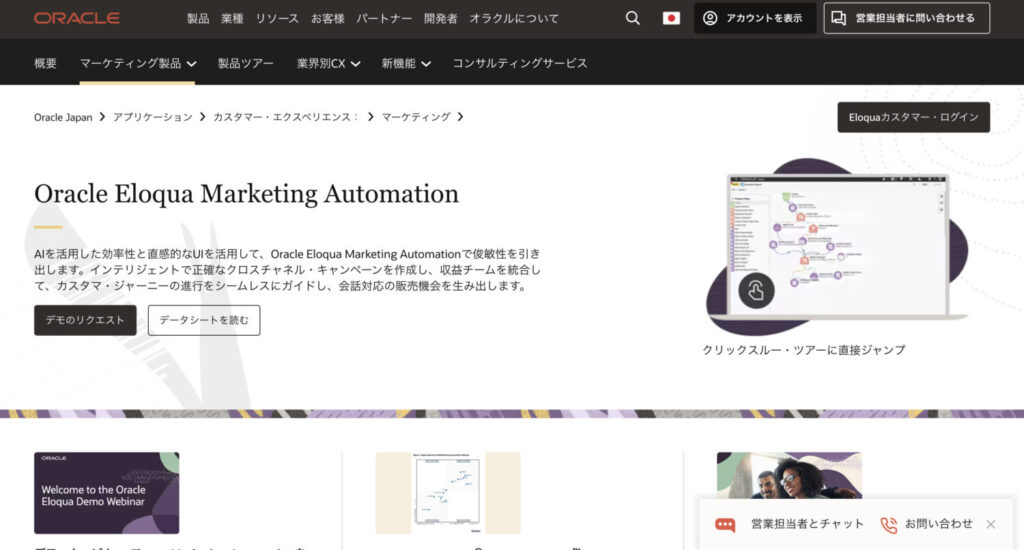Click the laptop product tour image

point(837,246)
